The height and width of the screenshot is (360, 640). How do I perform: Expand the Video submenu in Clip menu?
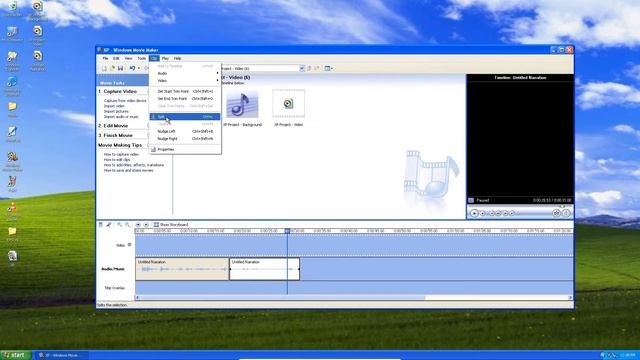pyautogui.click(x=185, y=81)
